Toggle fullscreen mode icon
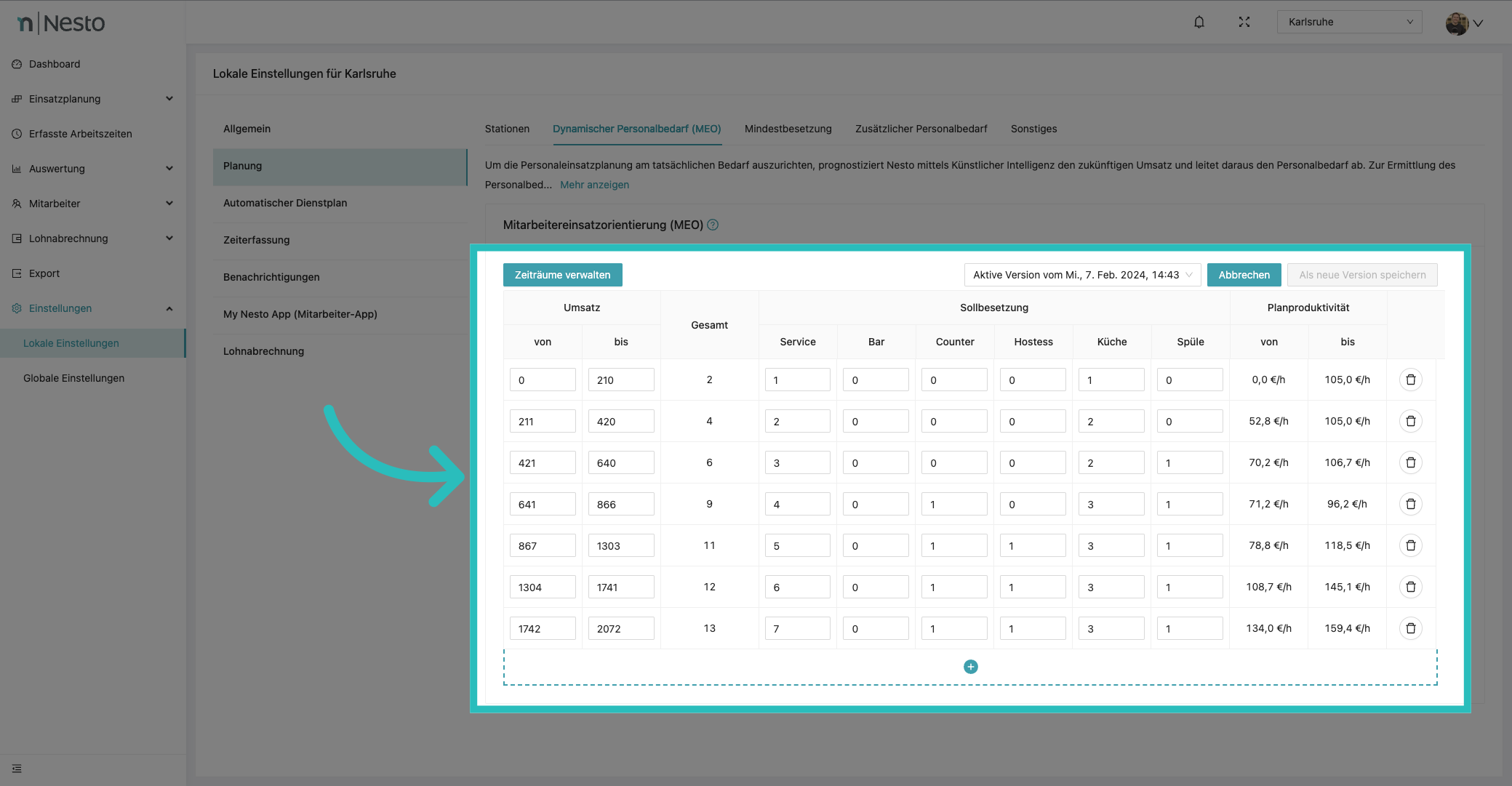 pyautogui.click(x=1244, y=22)
